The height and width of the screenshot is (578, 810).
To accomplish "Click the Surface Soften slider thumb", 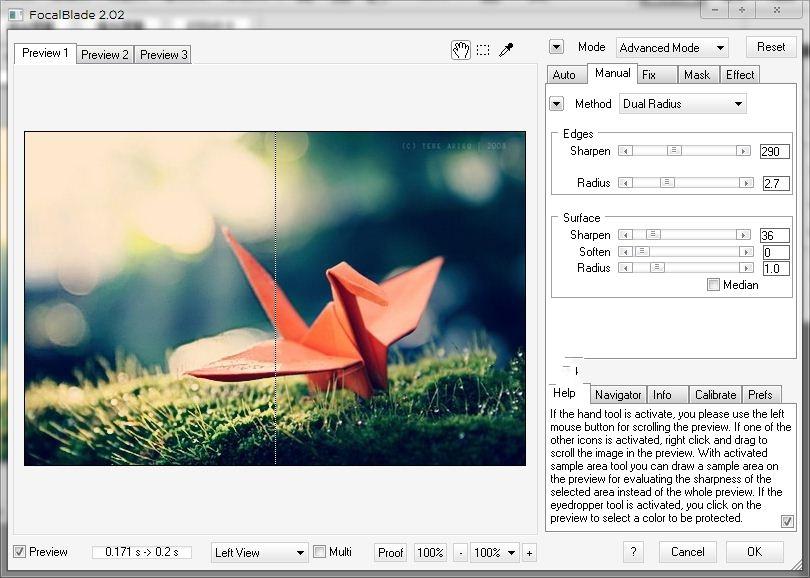I will [x=642, y=252].
